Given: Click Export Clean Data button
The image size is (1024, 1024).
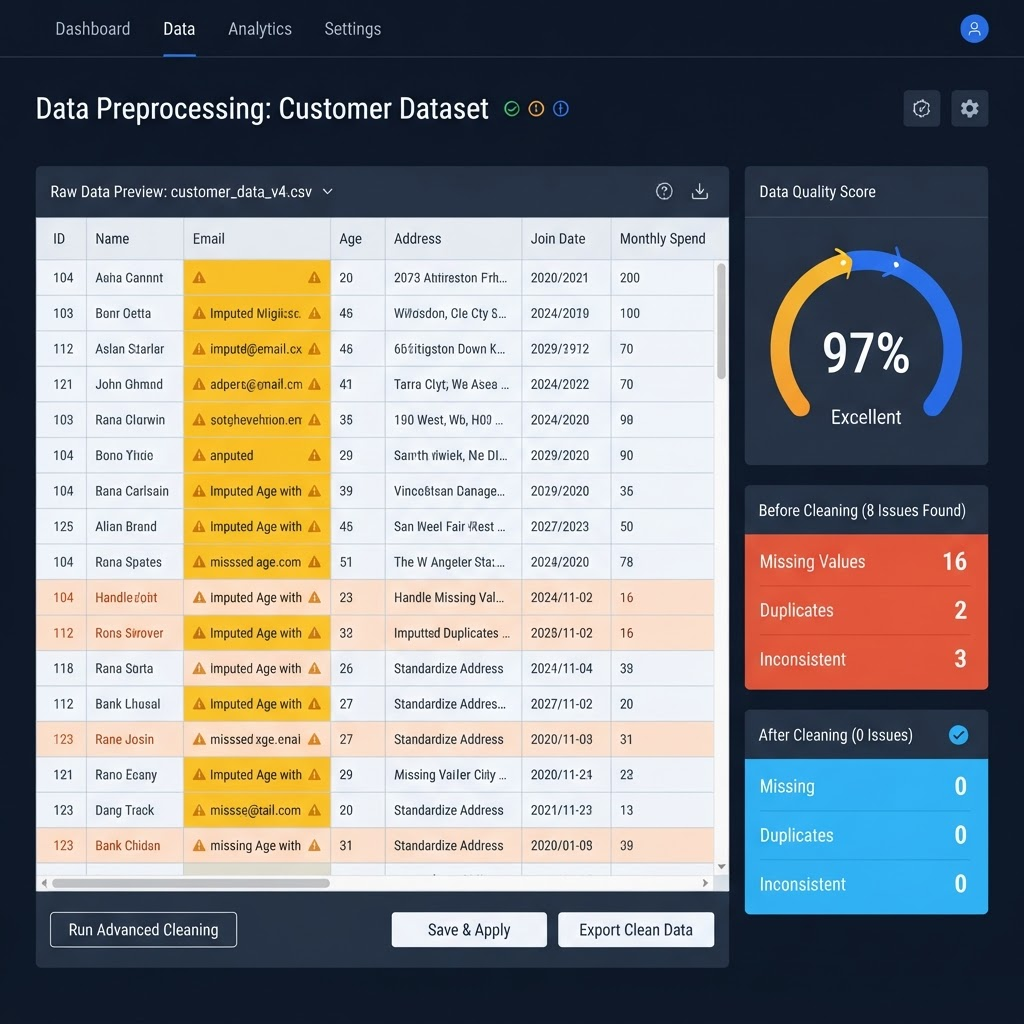Looking at the screenshot, I should (x=635, y=929).
